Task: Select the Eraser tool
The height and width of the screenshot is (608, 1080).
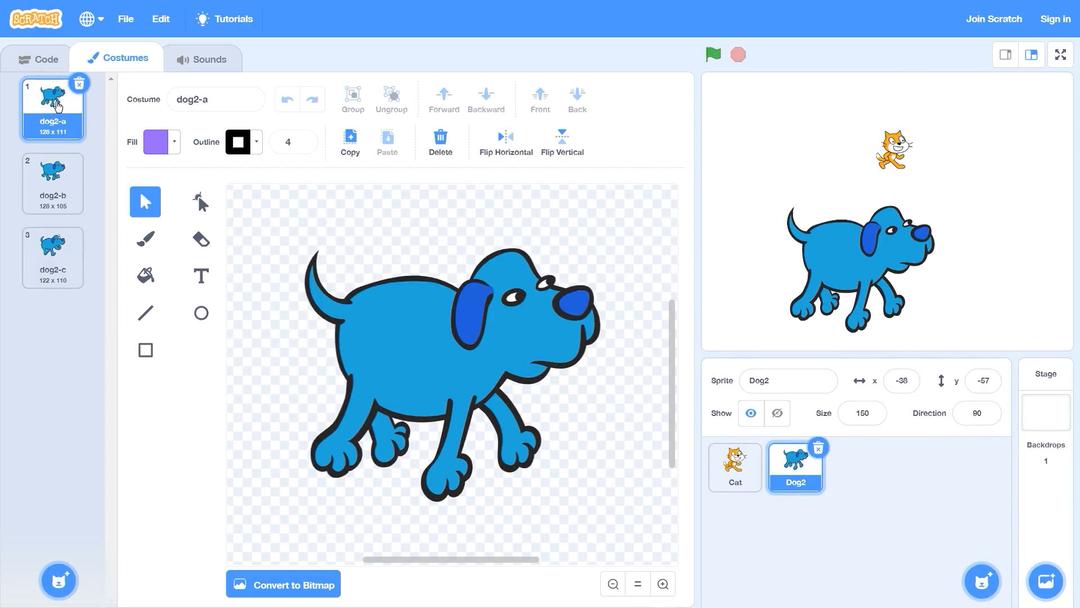Action: 201,239
